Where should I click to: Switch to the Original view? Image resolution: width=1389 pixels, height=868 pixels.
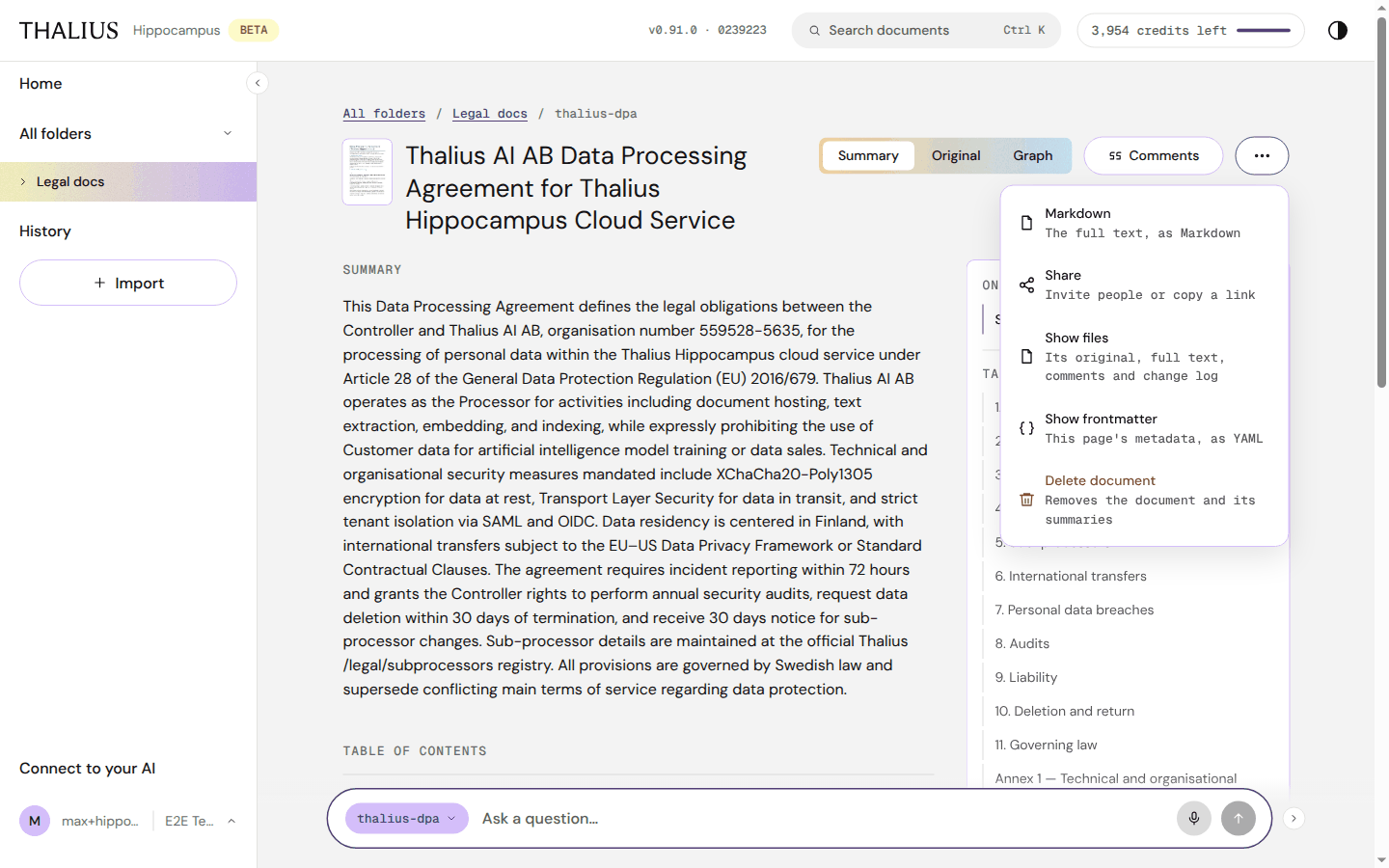coord(956,155)
